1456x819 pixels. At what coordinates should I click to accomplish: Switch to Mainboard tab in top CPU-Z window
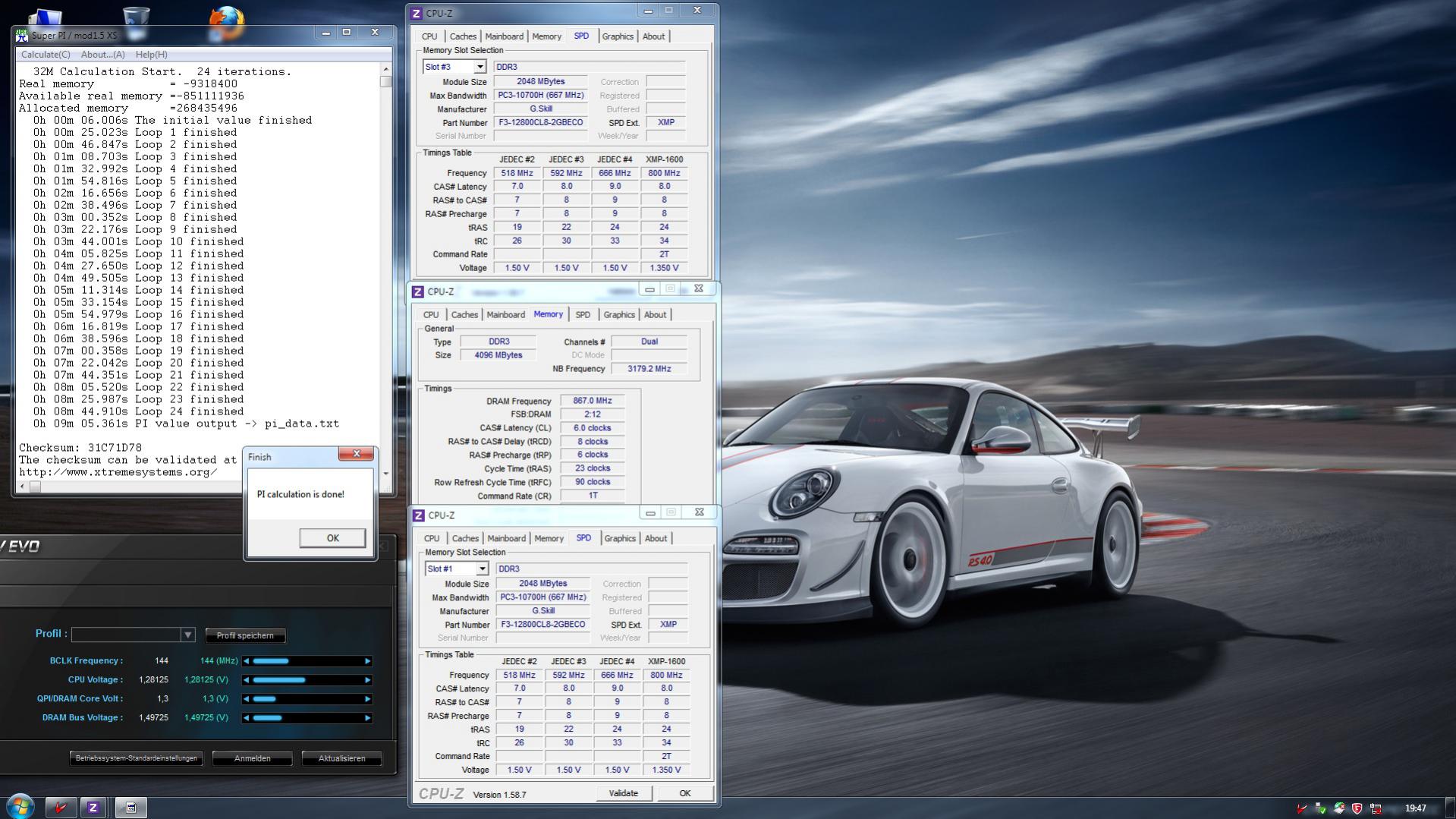(504, 36)
